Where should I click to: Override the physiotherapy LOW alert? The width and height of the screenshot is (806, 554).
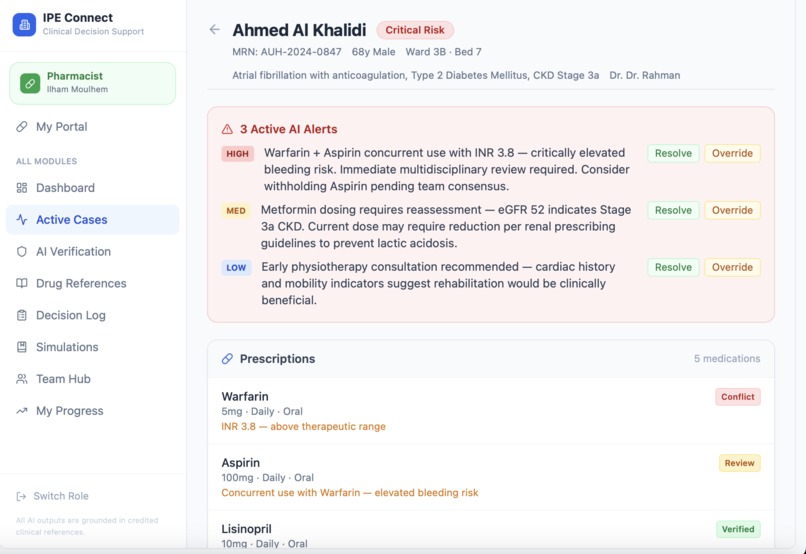point(732,267)
